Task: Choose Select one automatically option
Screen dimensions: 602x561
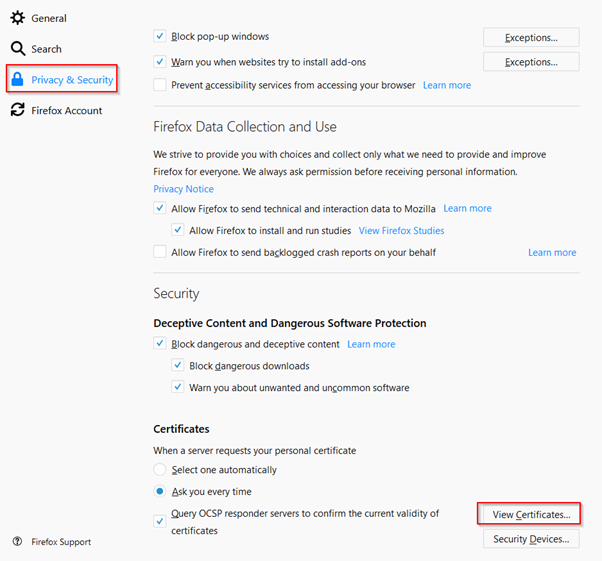Action: click(160, 470)
